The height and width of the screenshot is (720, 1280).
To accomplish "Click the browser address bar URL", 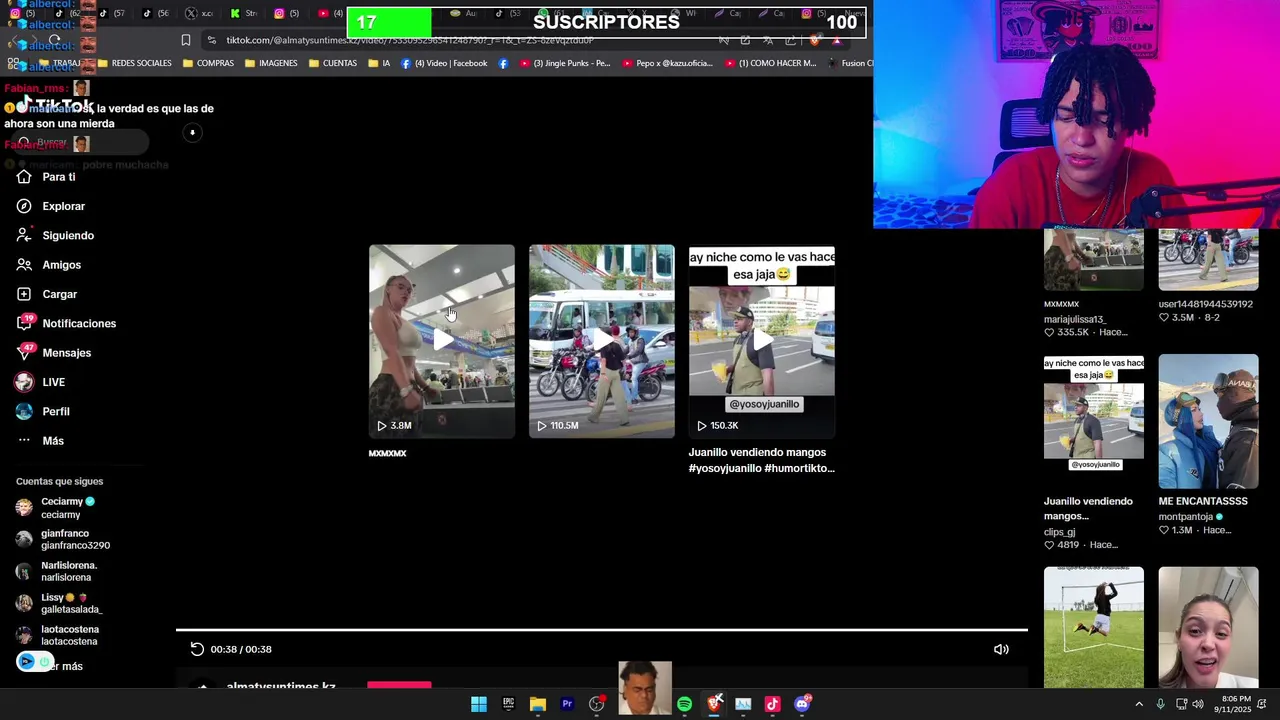I will 410,40.
